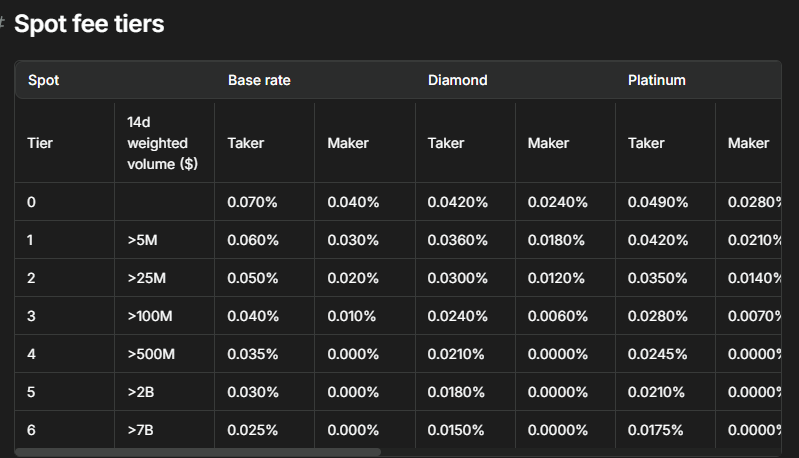
Task: Click the '0.0140%' Platinum maker fee in tier 2
Action: 755,278
